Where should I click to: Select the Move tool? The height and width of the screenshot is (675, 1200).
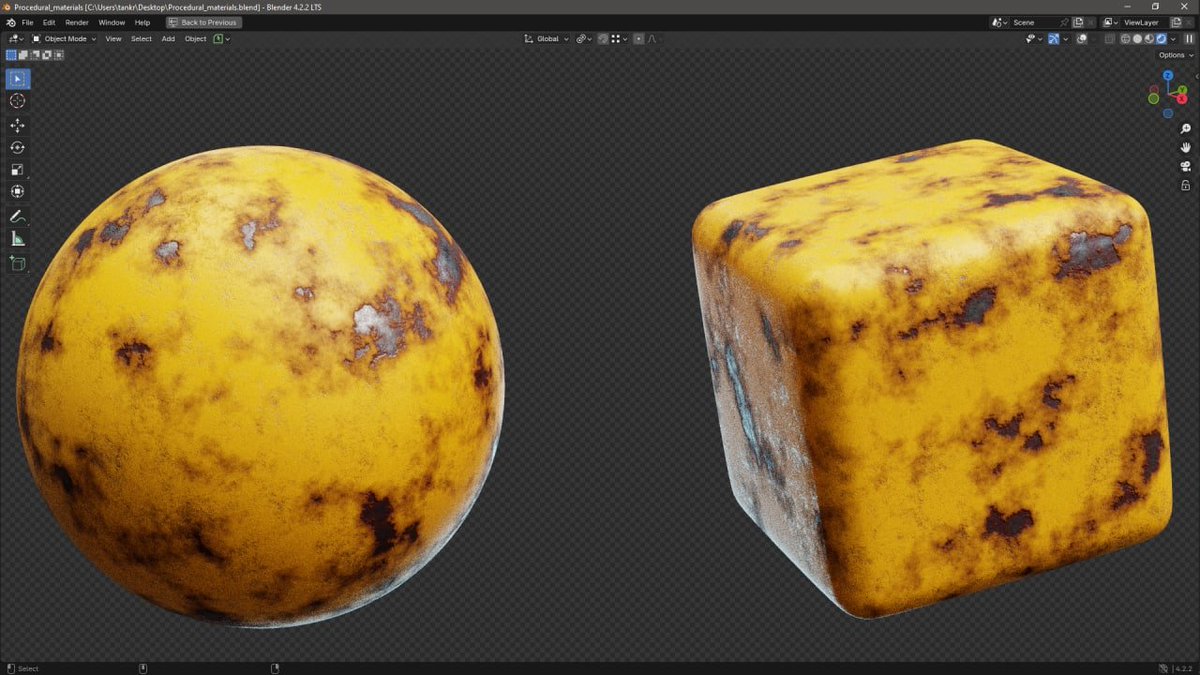17,125
